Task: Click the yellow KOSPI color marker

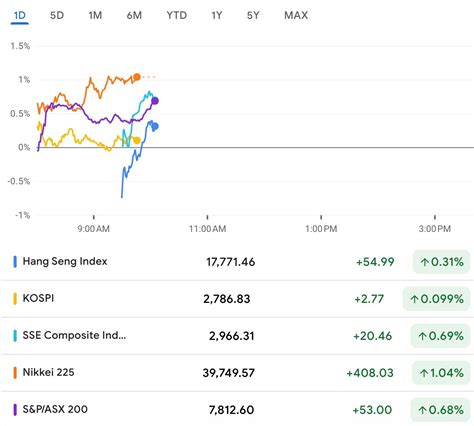Action: 15,299
